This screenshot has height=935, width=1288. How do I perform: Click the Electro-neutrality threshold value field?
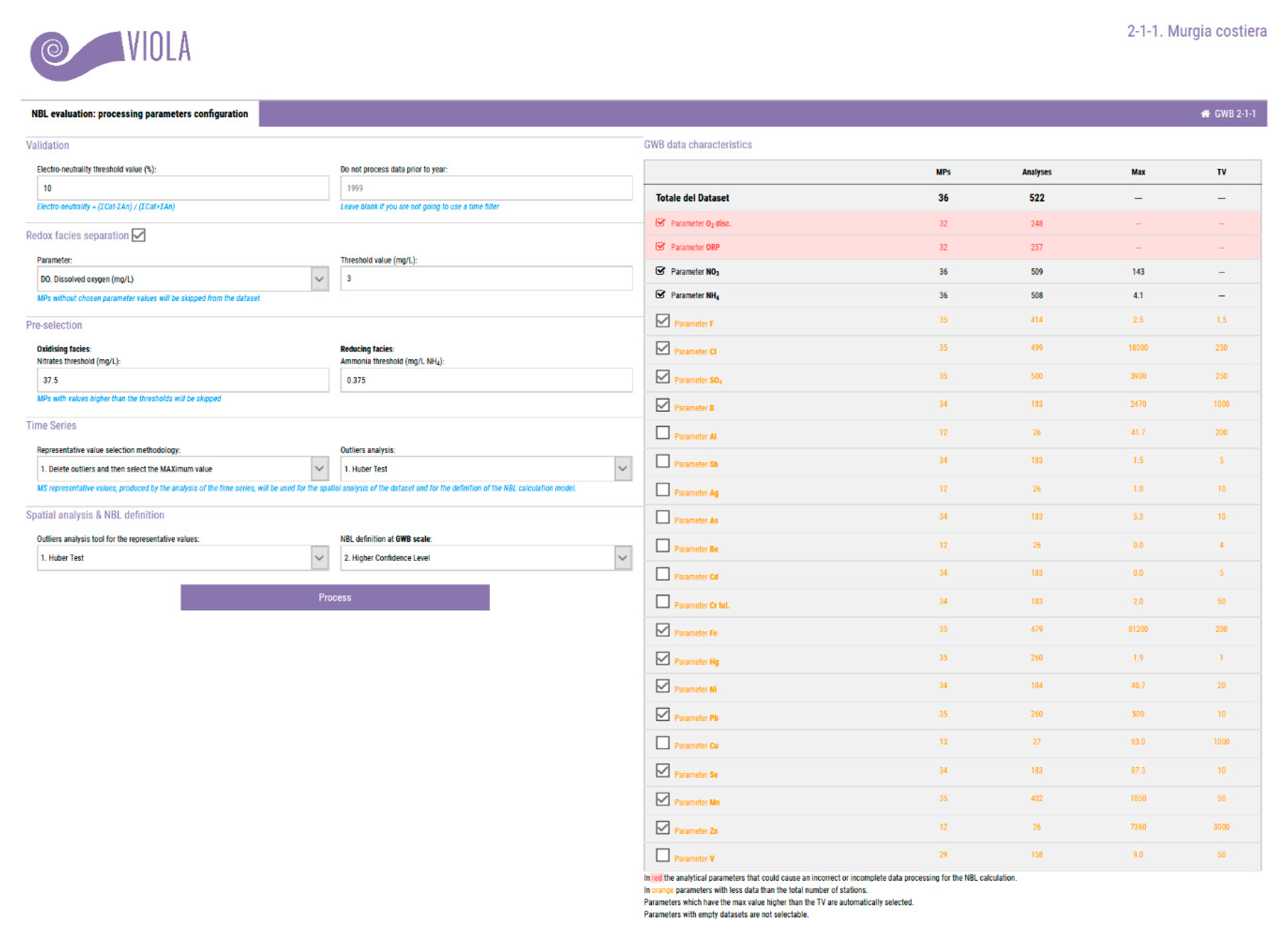(182, 188)
